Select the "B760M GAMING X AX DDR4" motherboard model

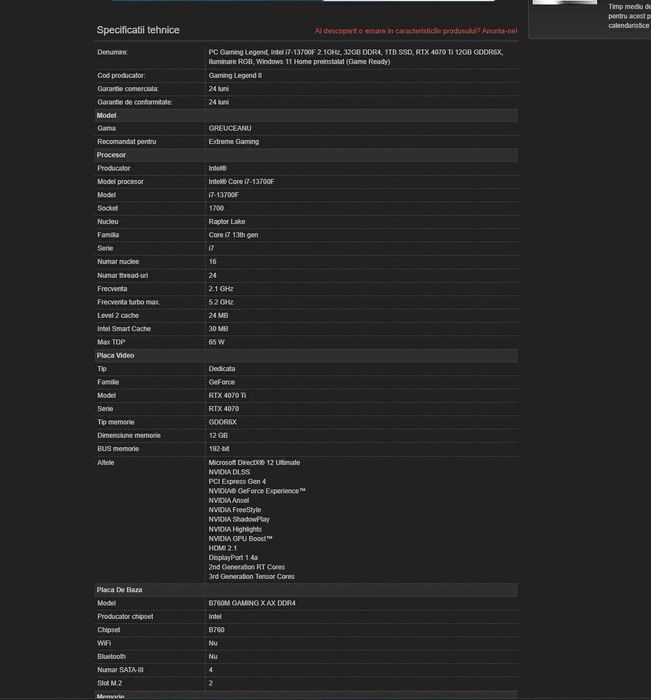pos(252,603)
